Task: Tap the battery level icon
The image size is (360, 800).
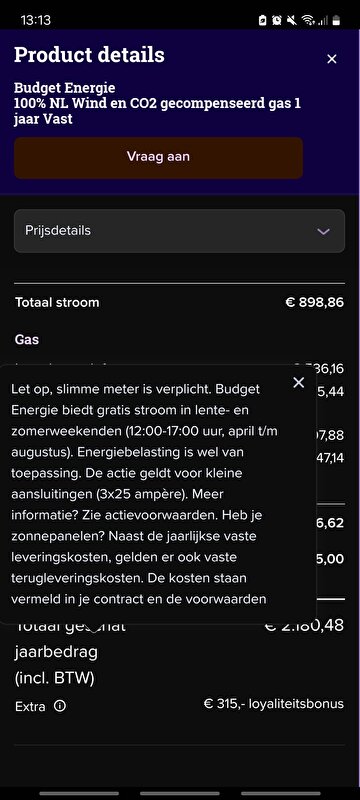Action: click(x=336, y=20)
